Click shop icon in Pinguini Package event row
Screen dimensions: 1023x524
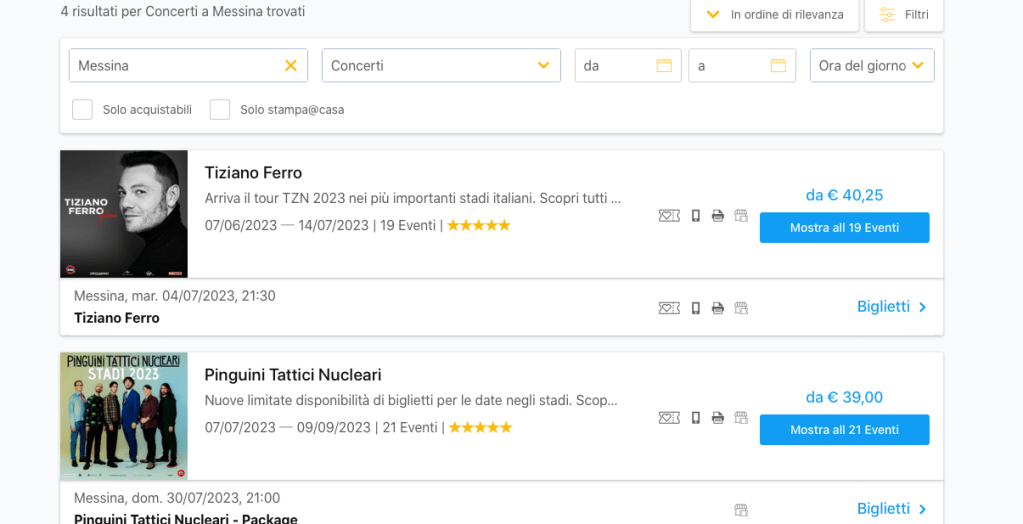coord(741,510)
